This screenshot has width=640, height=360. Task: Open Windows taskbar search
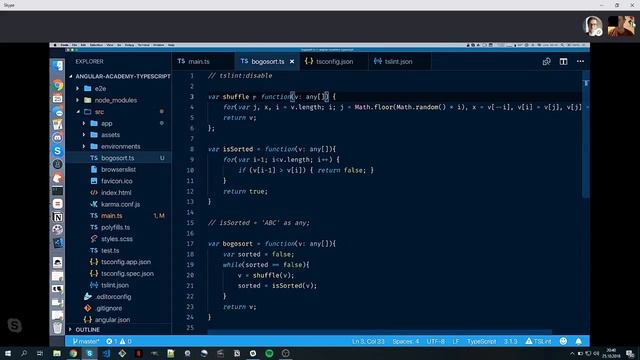(24, 353)
